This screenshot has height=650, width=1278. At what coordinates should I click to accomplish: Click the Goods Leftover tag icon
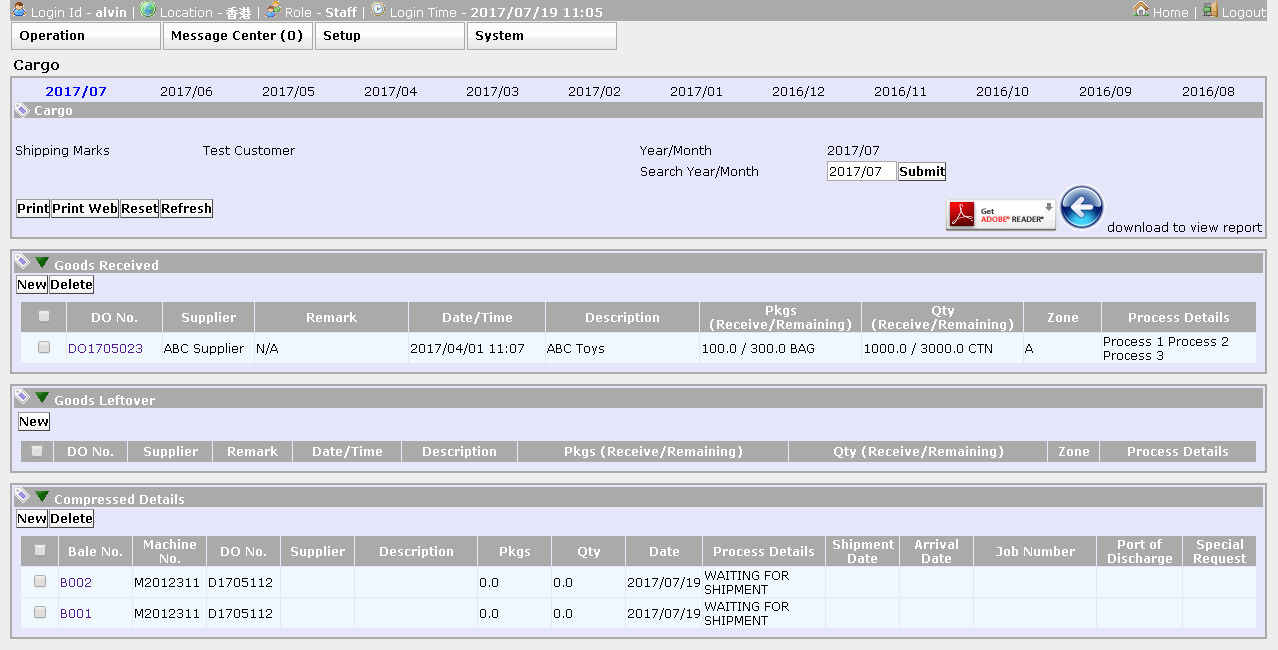(x=23, y=398)
